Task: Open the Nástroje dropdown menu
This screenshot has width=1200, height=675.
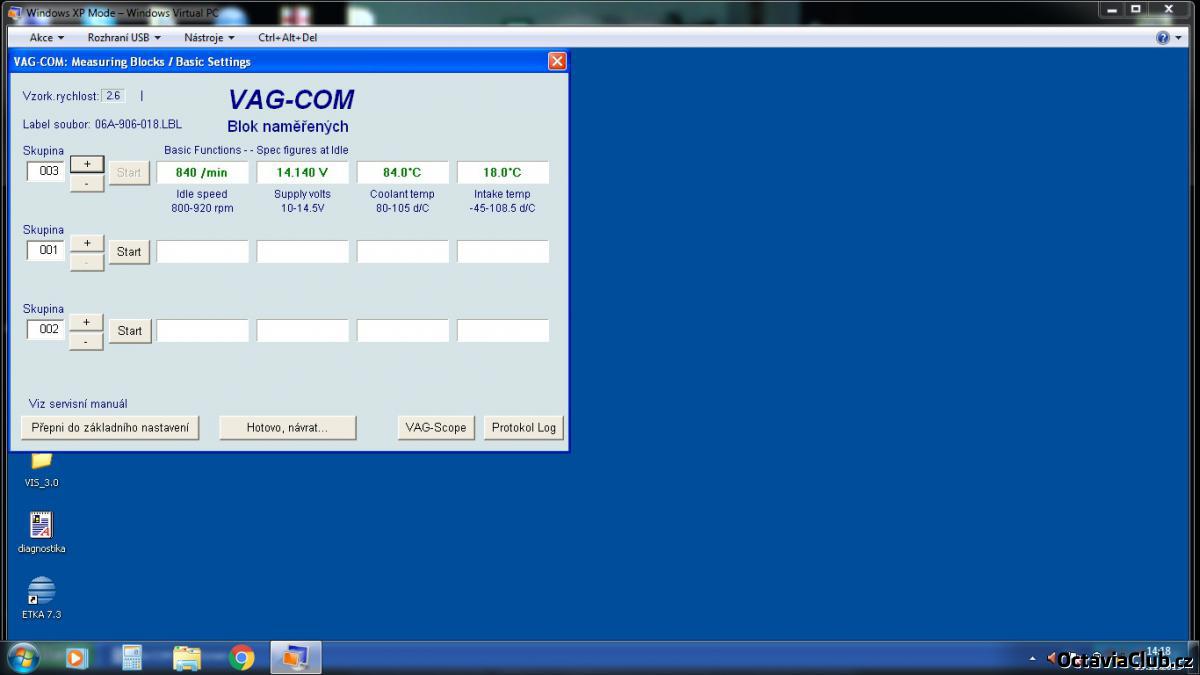Action: pos(209,37)
